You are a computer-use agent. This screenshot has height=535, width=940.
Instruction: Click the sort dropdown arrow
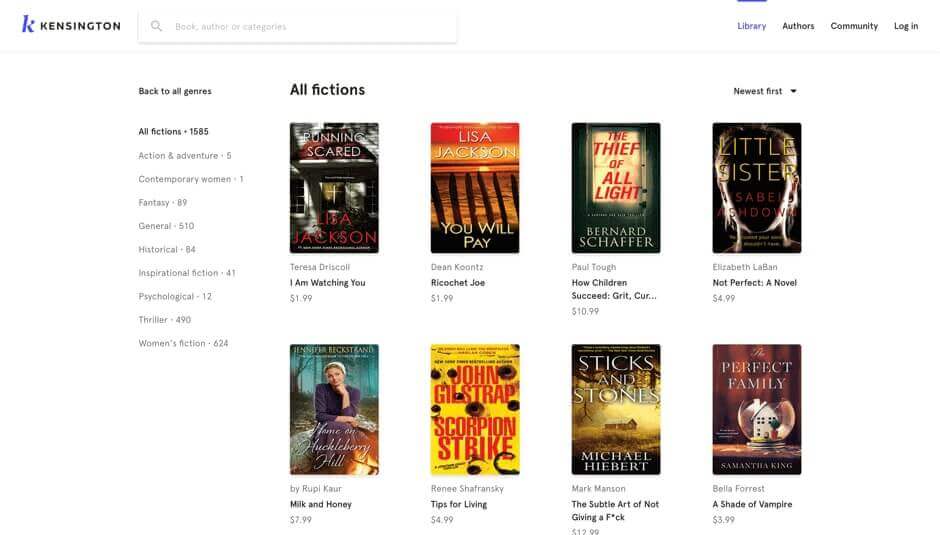tap(794, 91)
